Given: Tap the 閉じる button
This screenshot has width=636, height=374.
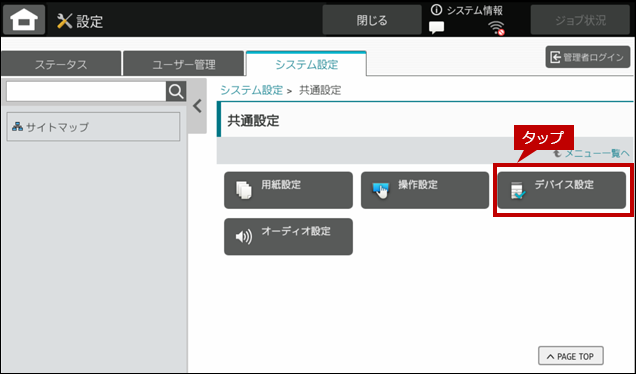Looking at the screenshot, I should click(x=372, y=20).
